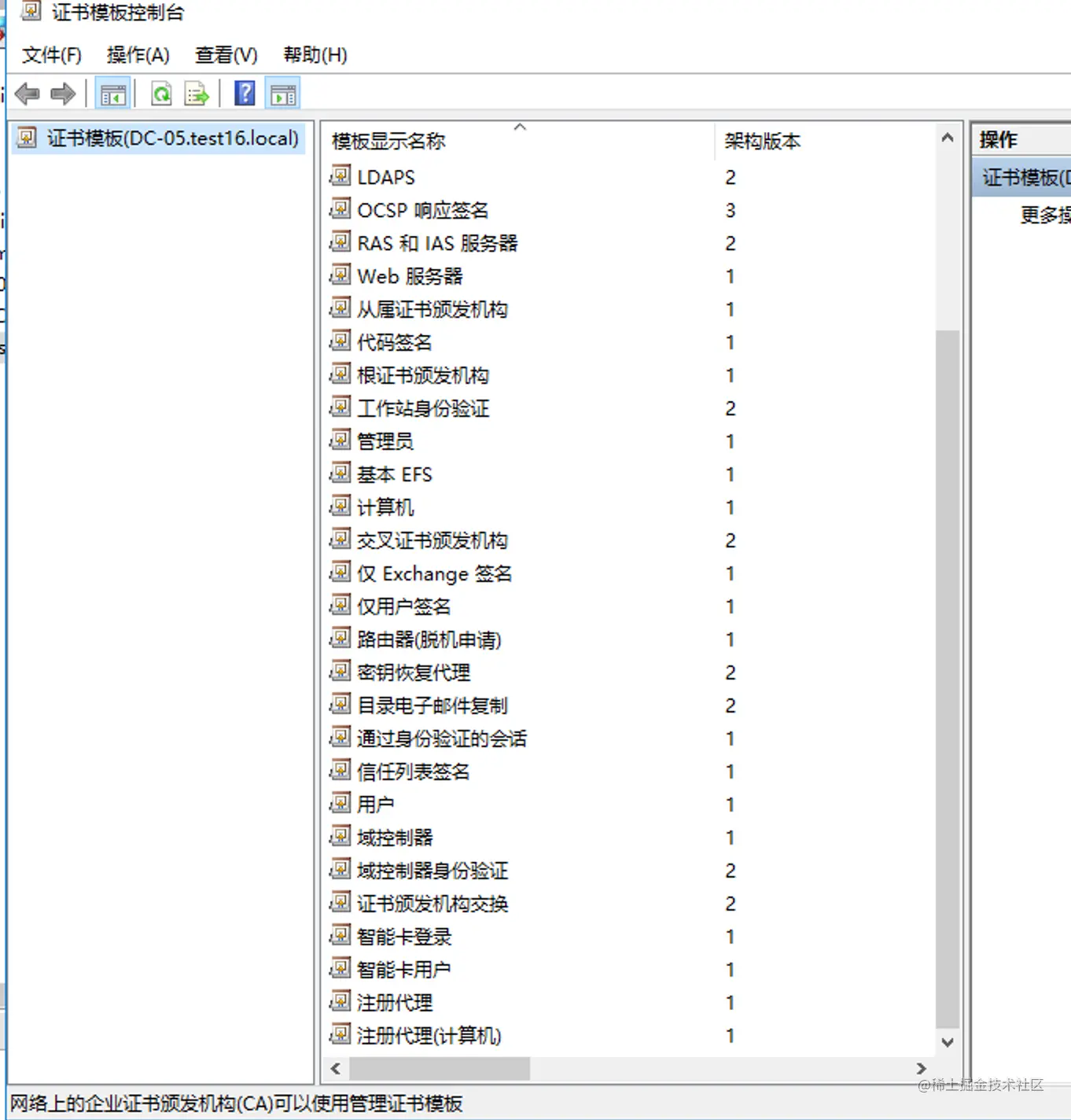Screen dimensions: 1071x1120
Task: Click the 用户 template icon
Action: (340, 803)
